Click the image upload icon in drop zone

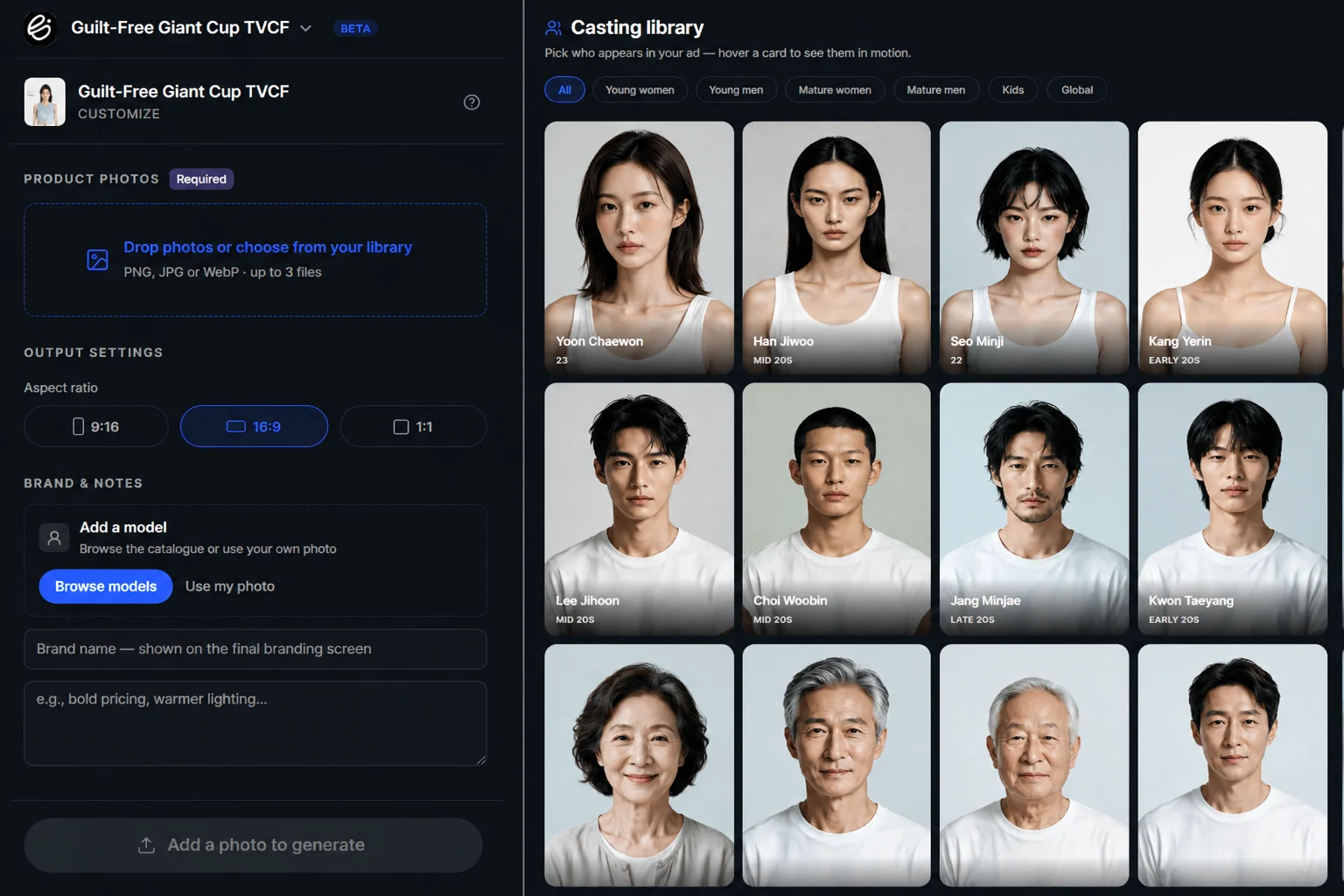pyautogui.click(x=98, y=260)
